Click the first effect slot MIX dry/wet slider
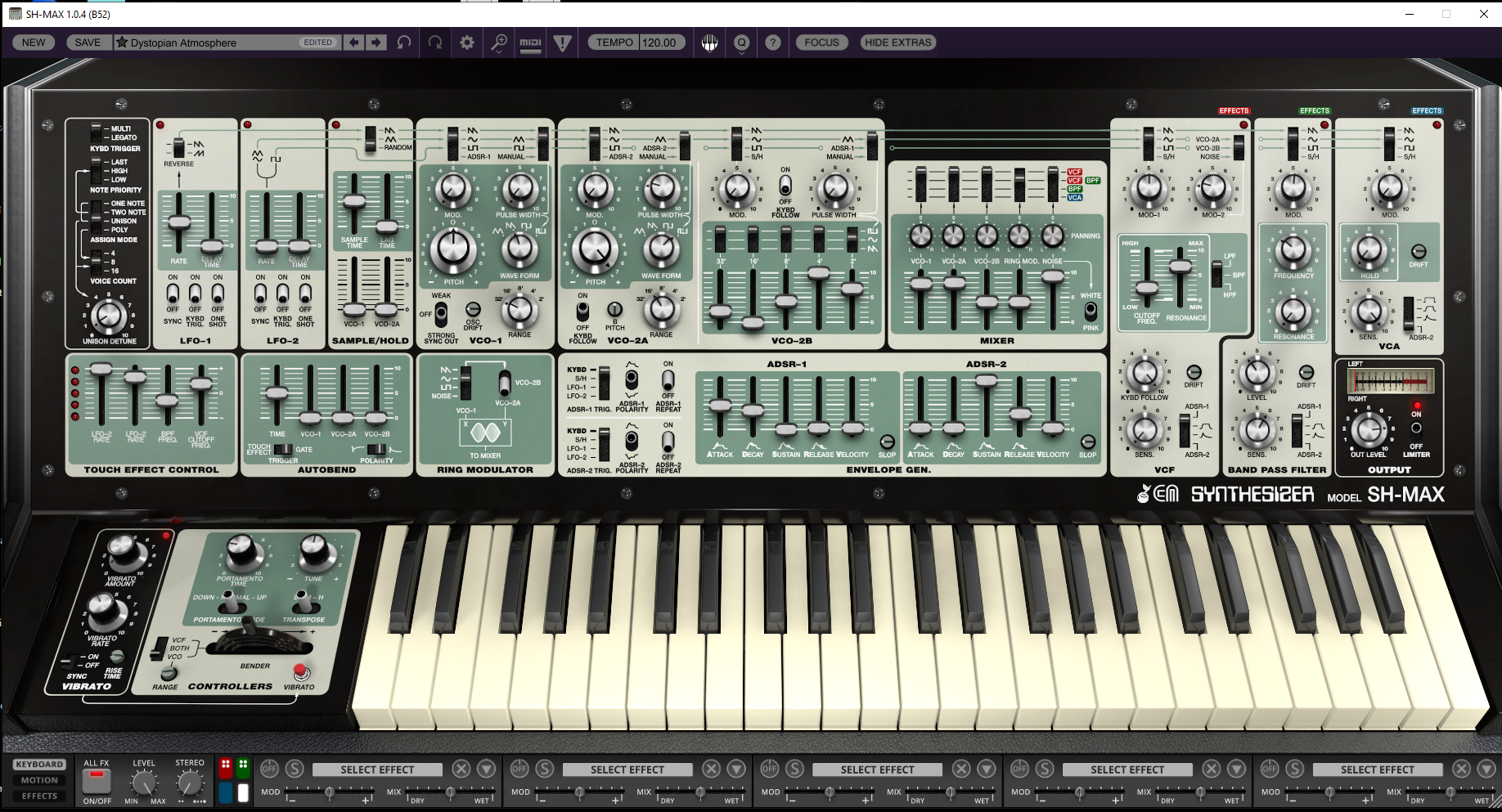Image resolution: width=1502 pixels, height=812 pixels. (x=449, y=792)
